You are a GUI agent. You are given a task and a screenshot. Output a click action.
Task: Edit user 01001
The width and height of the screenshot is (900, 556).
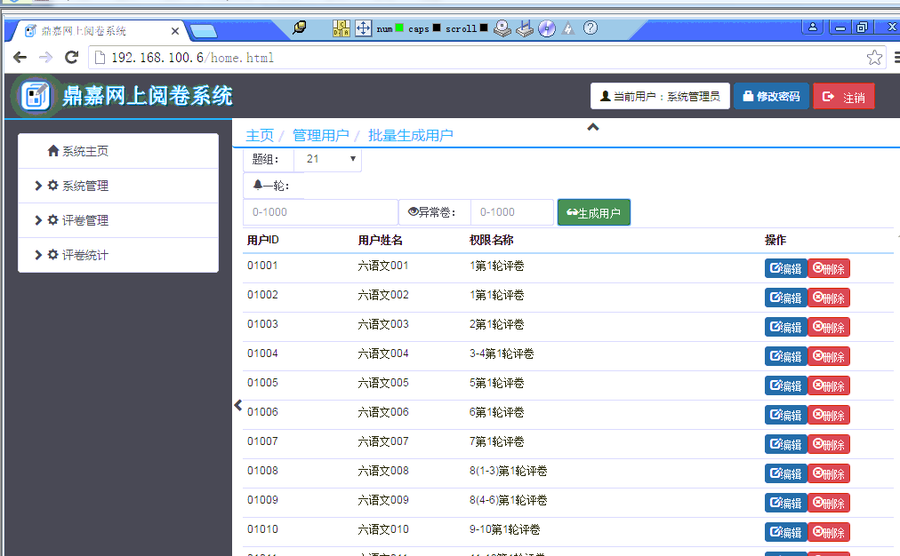(786, 269)
